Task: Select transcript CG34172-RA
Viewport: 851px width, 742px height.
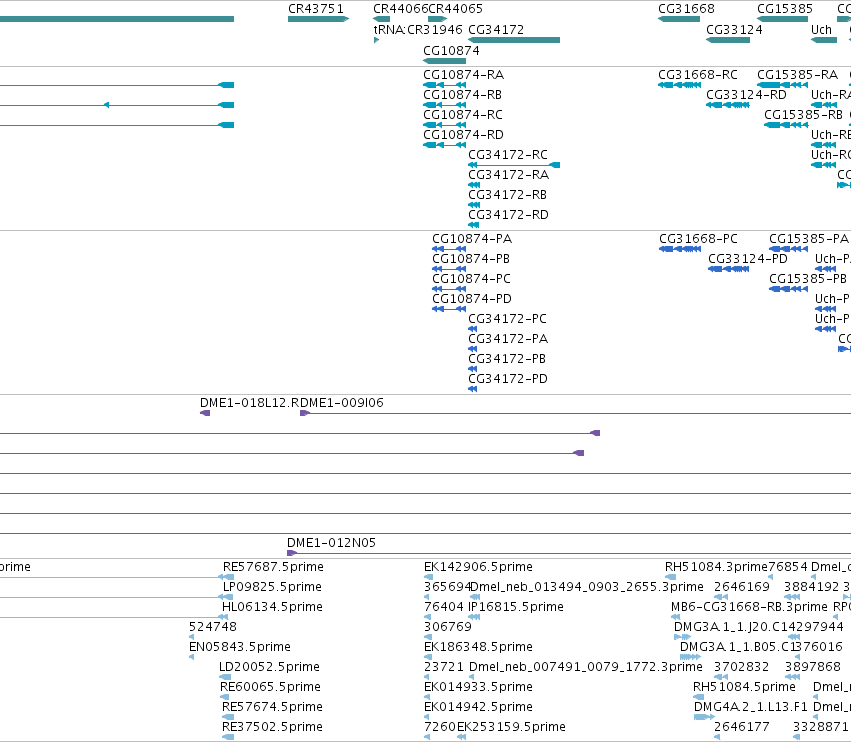Action: (x=509, y=175)
